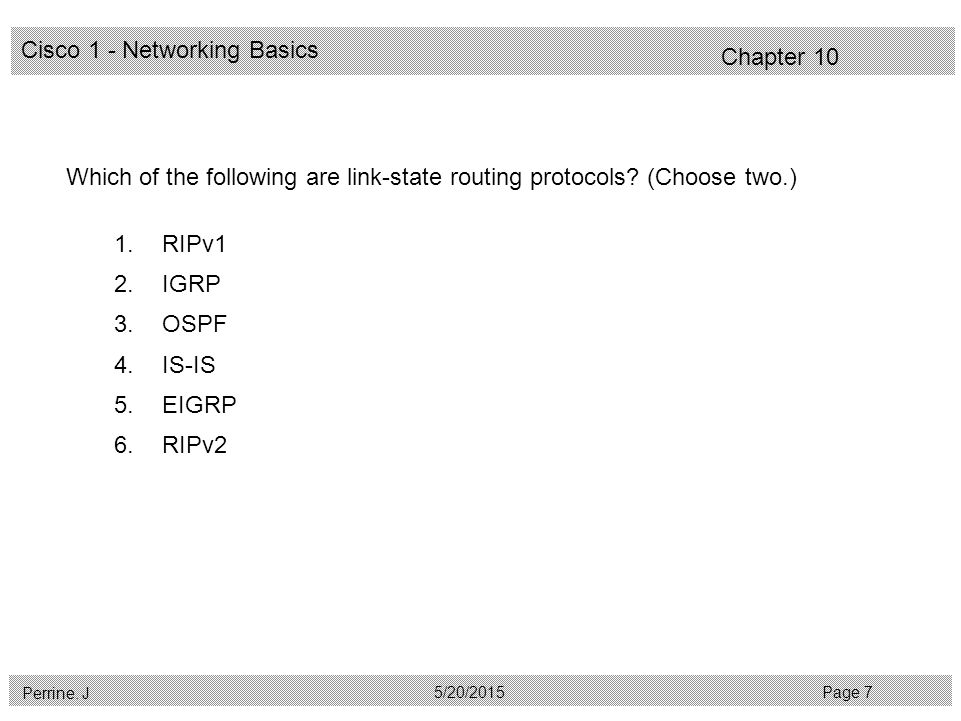Image resolution: width=961 pixels, height=721 pixels.
Task: Select answer option EIGRP
Action: pyautogui.click(x=199, y=405)
